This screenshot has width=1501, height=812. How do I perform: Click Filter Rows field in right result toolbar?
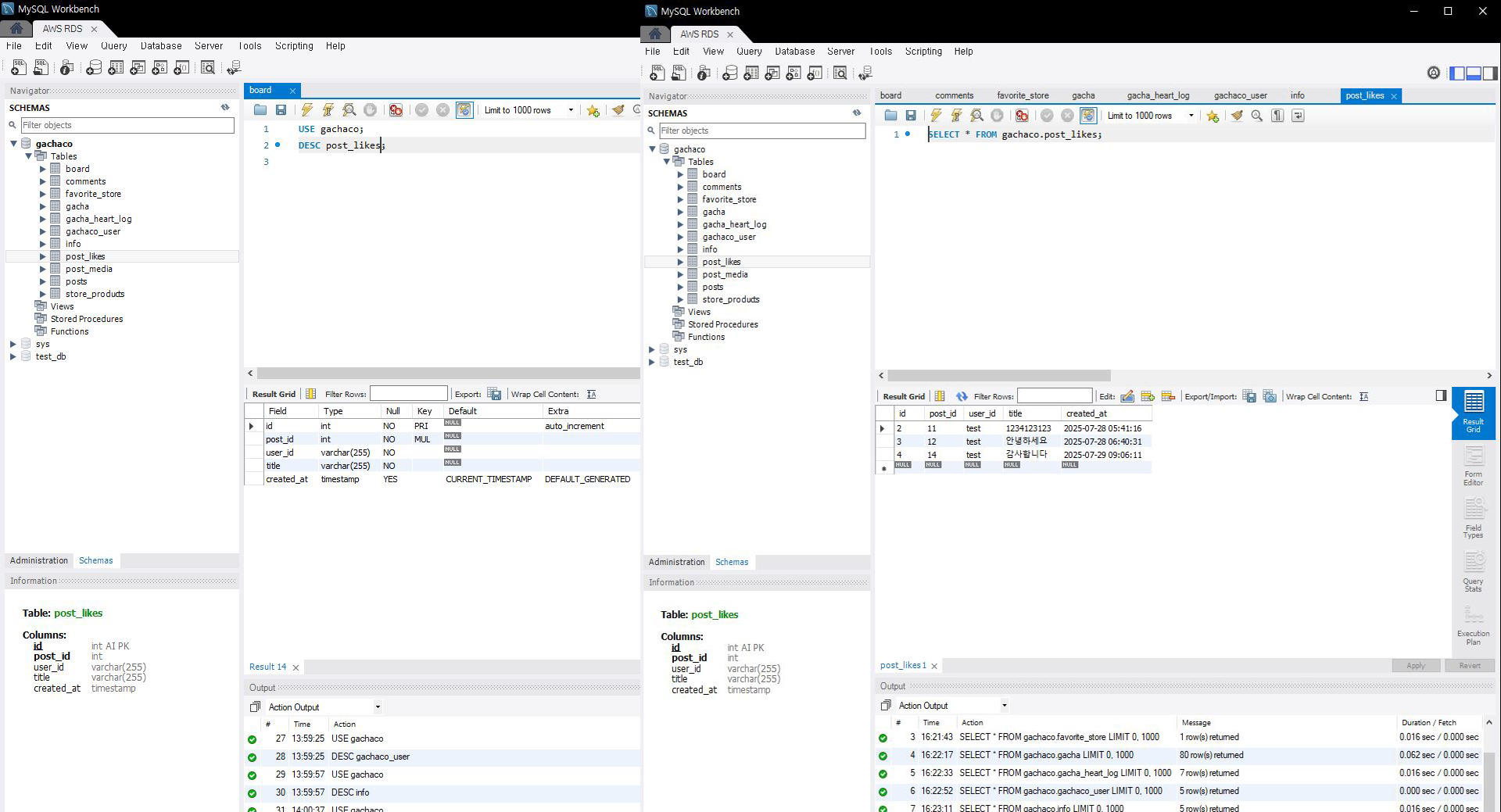(x=1054, y=396)
